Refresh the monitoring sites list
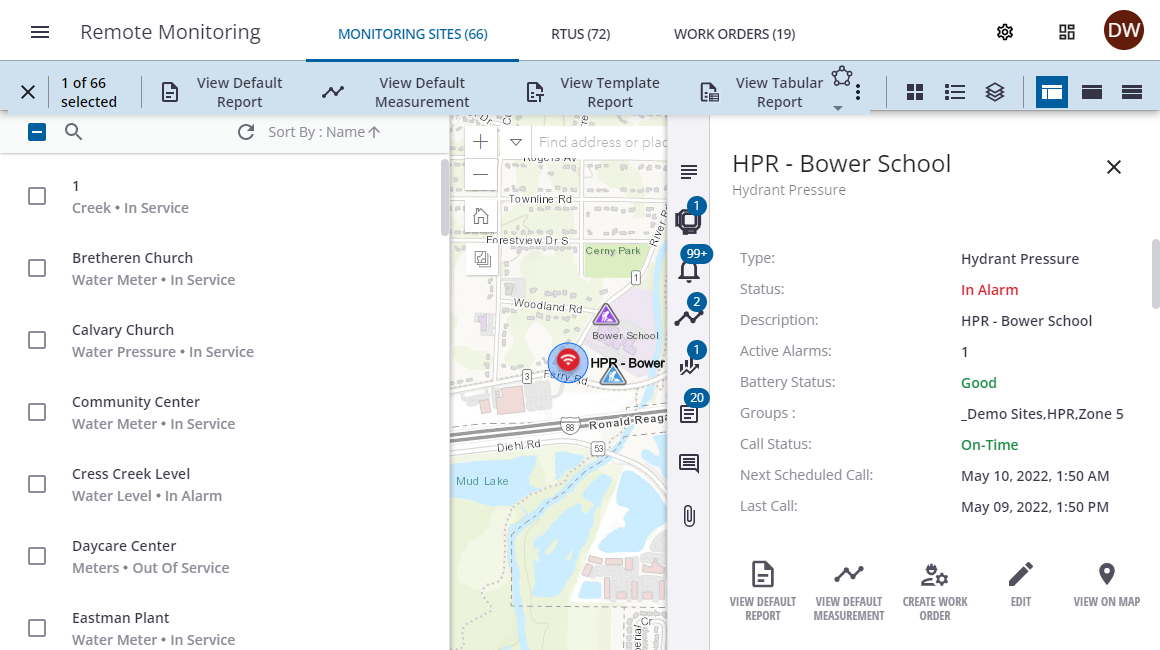 (x=246, y=132)
